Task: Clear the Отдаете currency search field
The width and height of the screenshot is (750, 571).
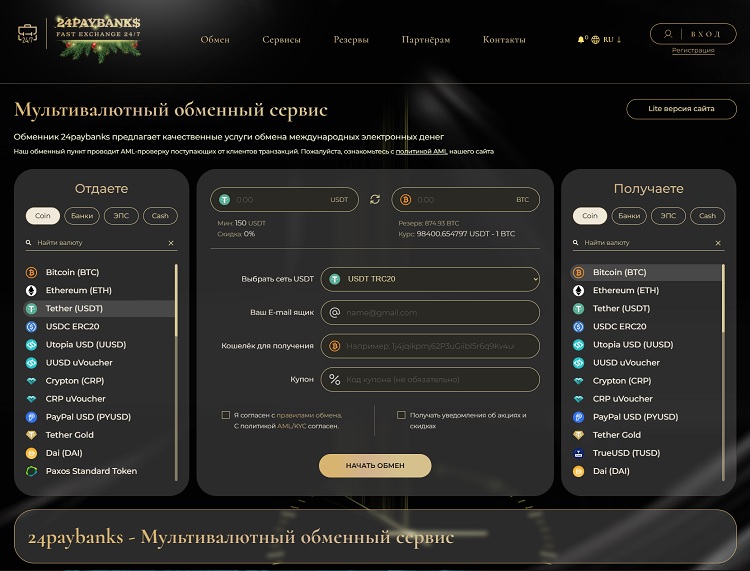Action: point(171,243)
